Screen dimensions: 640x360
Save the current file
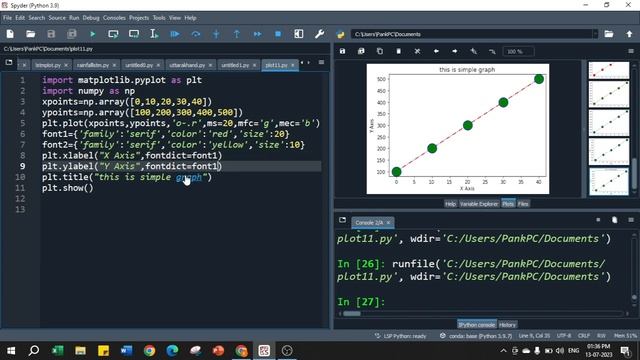tap(51, 34)
